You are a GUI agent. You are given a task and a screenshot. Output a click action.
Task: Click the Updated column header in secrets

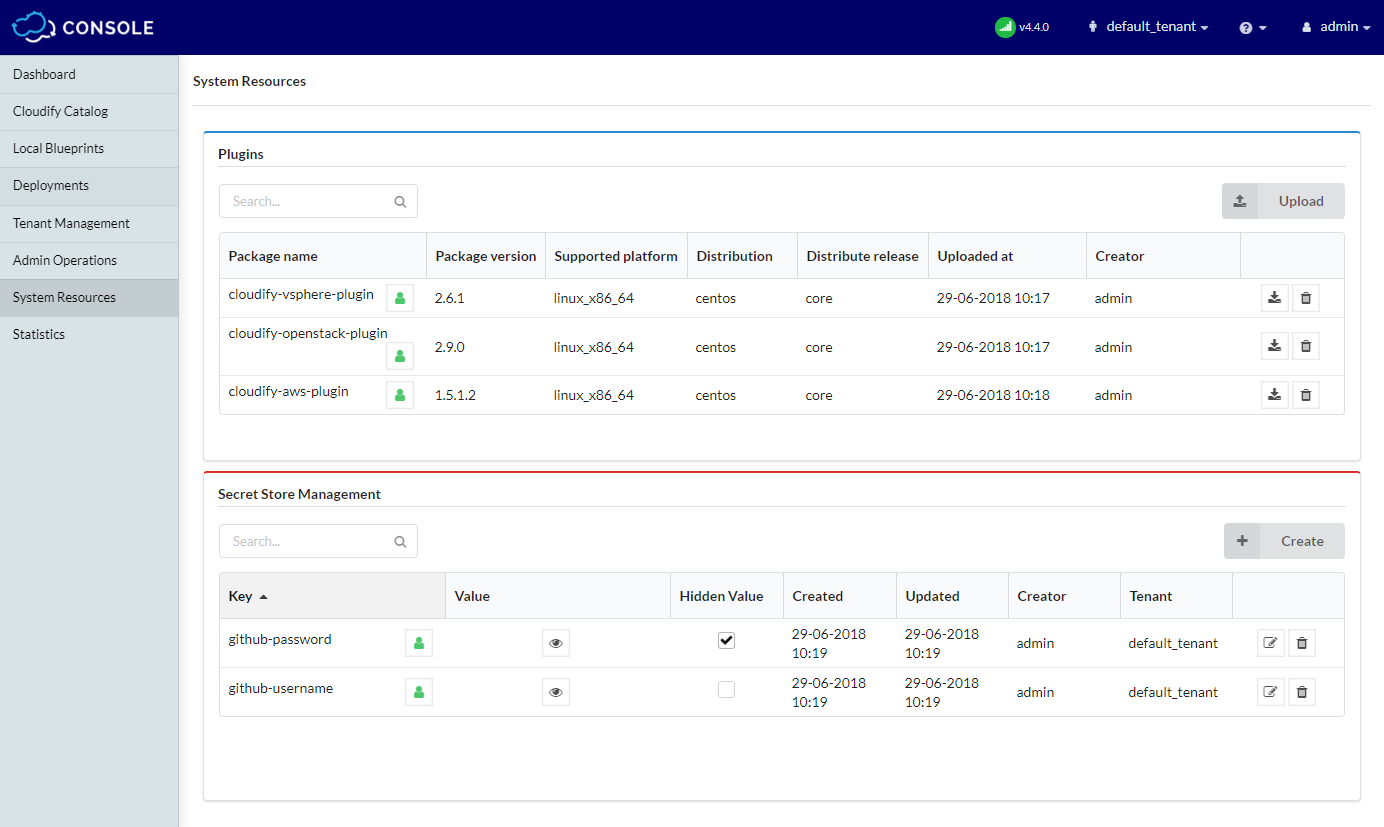953,596
